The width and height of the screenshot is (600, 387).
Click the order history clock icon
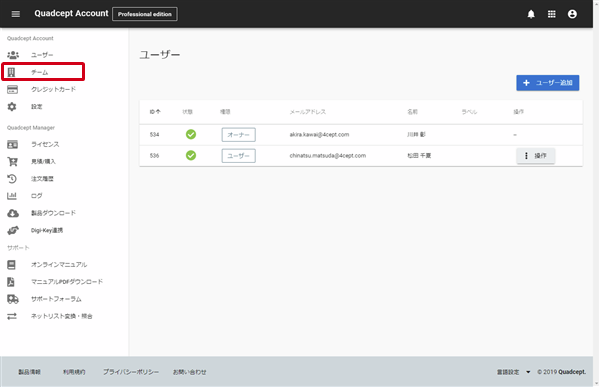12,178
